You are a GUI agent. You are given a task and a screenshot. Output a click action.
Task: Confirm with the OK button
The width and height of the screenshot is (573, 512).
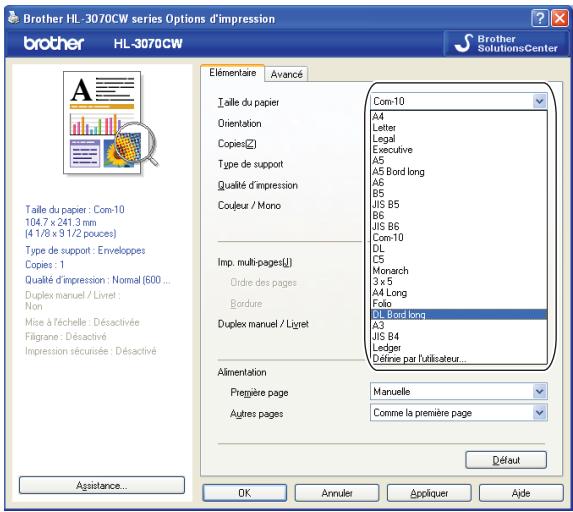[x=244, y=493]
